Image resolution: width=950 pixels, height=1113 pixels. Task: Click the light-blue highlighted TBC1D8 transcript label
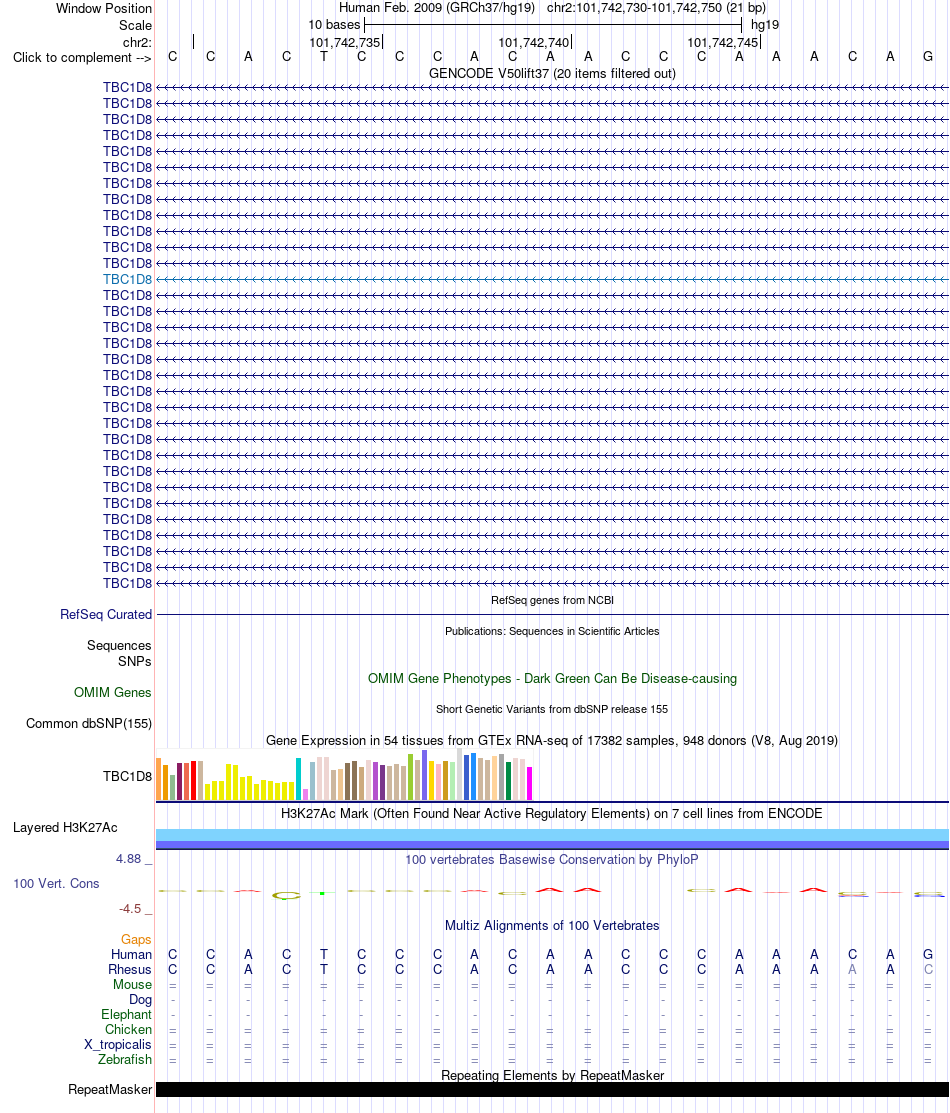(x=127, y=279)
